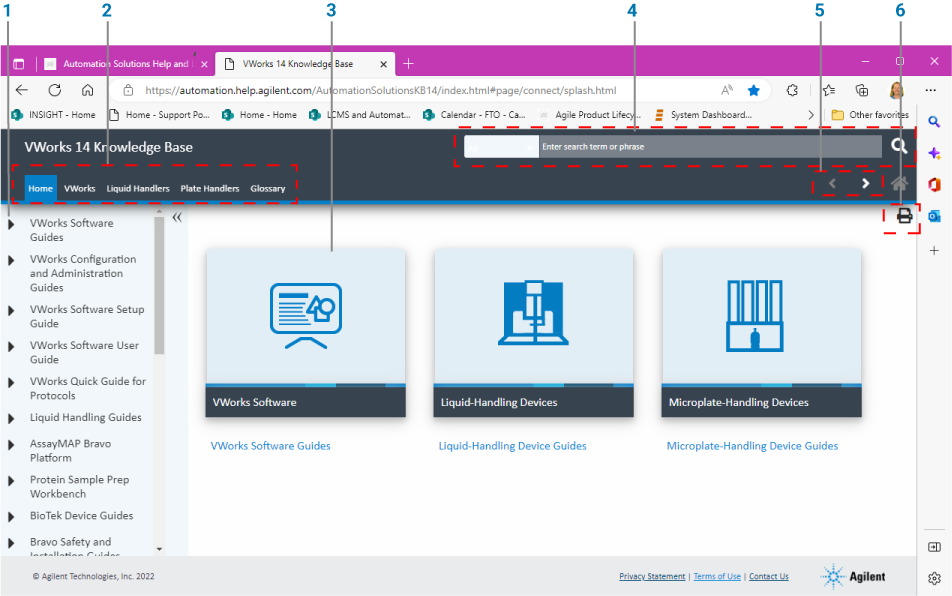952x596 pixels.
Task: Open the search scope dropdown
Action: (501, 147)
